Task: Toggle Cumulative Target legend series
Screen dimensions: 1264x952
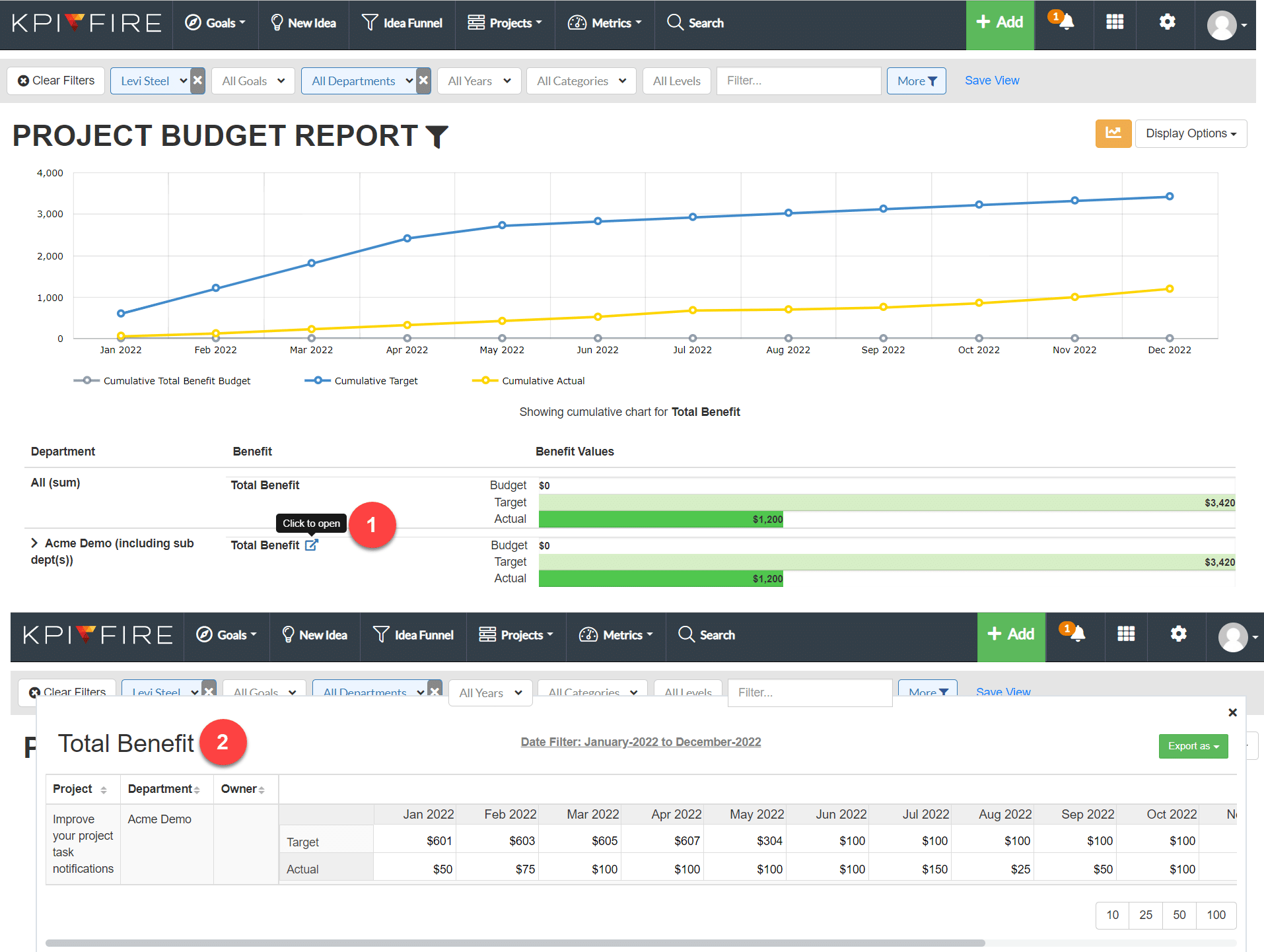Action: coord(361,381)
